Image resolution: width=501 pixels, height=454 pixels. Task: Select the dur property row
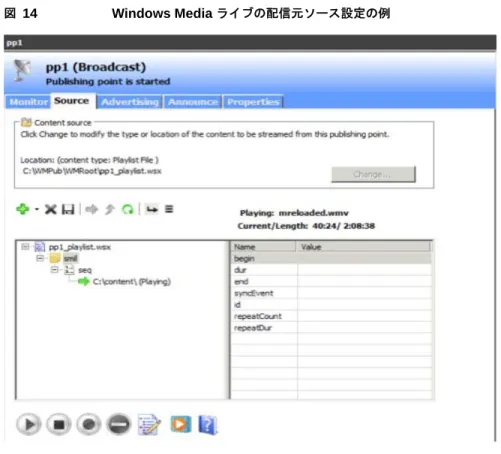pos(331,270)
